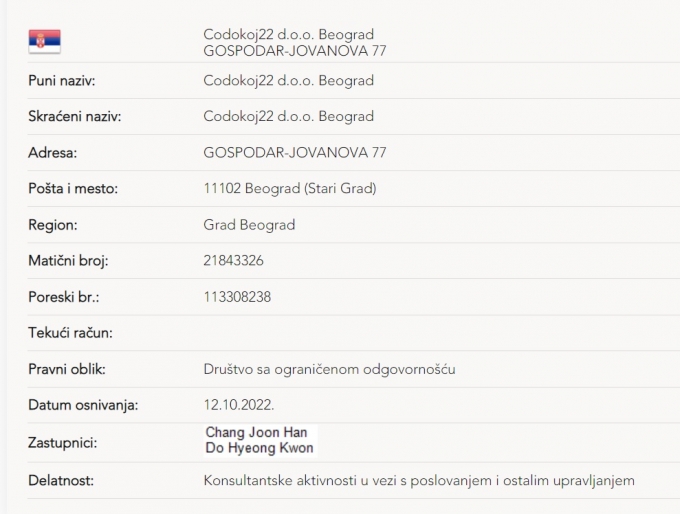Select Matični broj 21843326

[233, 261]
